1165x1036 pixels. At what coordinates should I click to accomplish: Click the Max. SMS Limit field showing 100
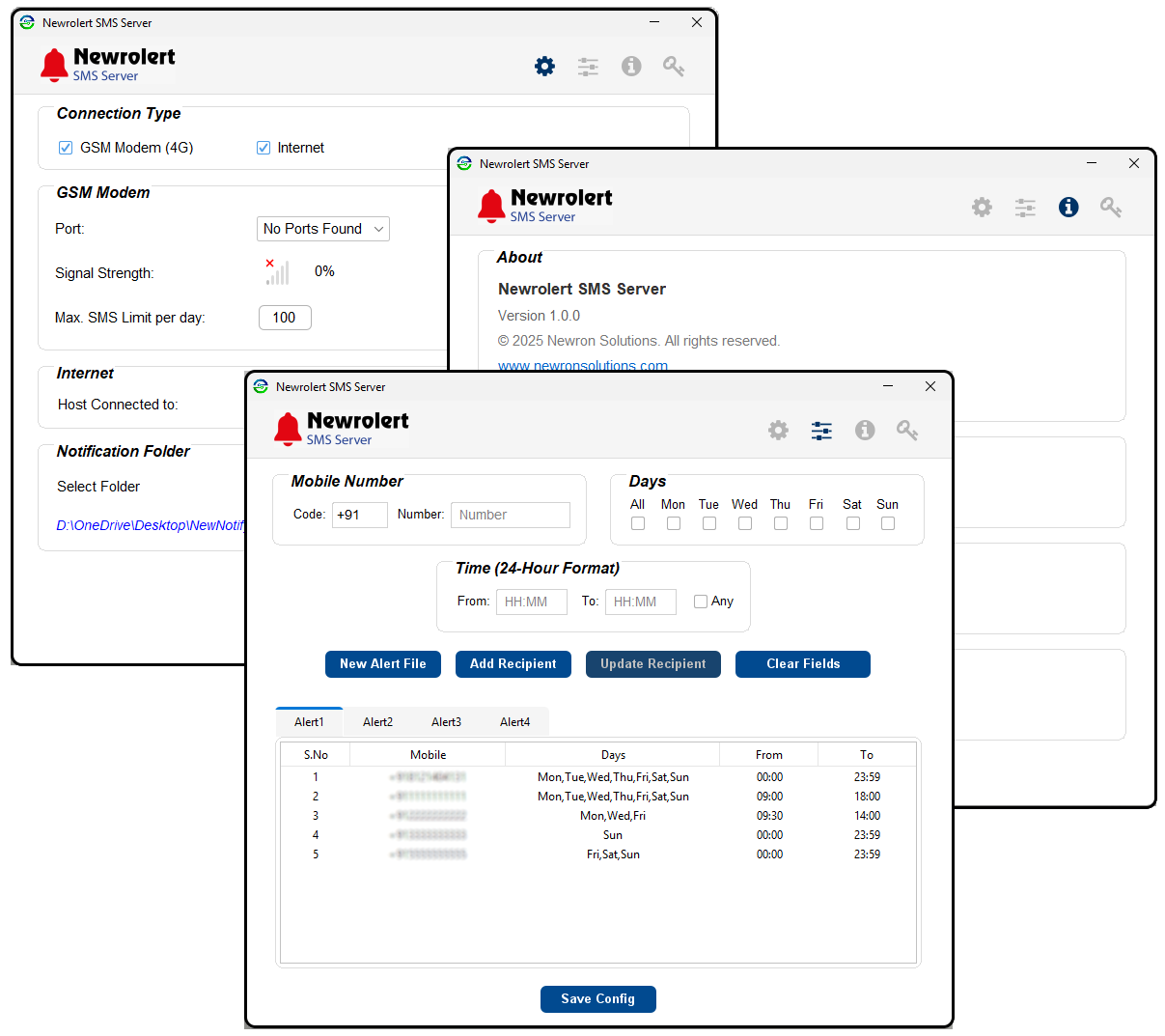(x=285, y=318)
